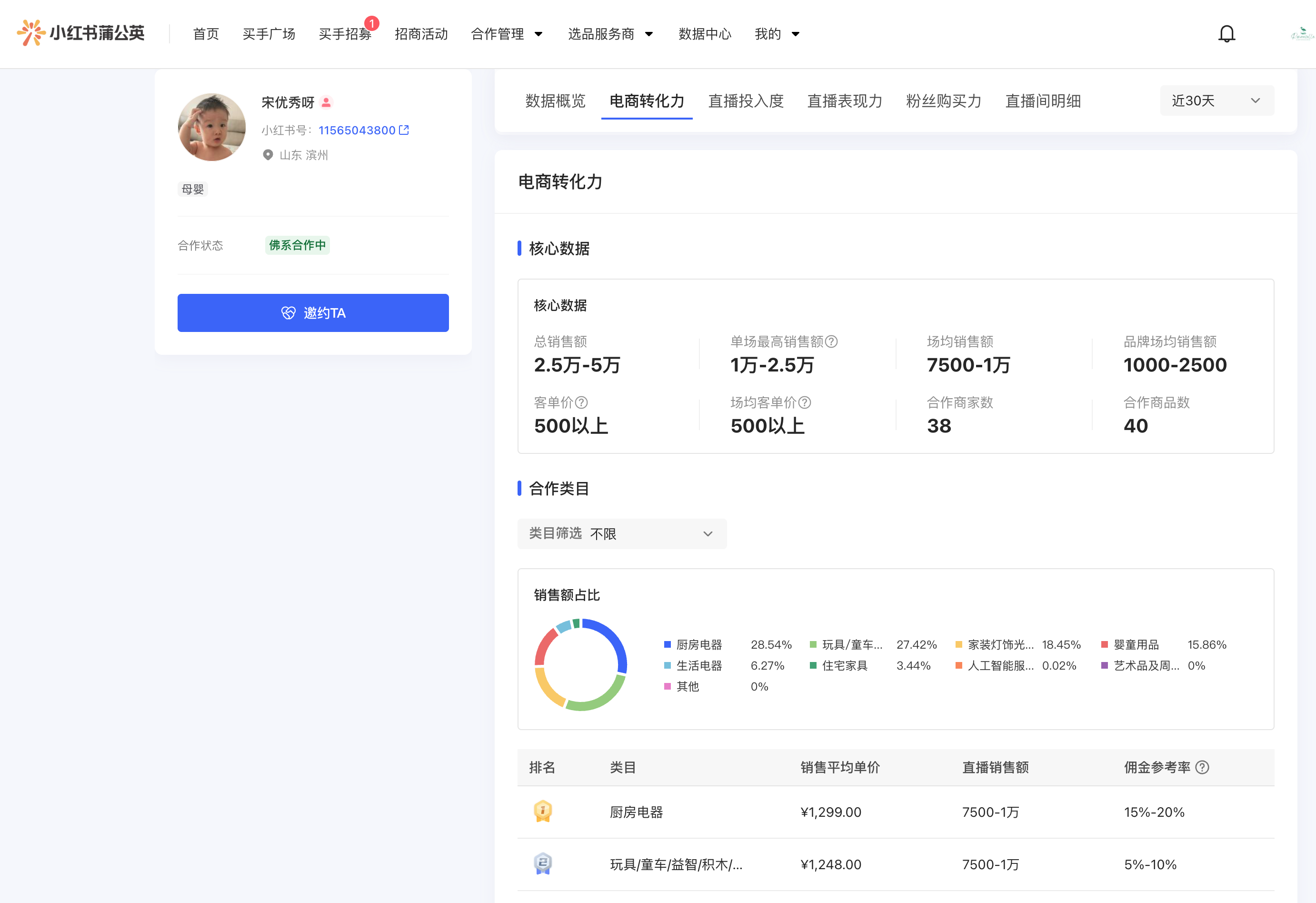The width and height of the screenshot is (1316, 903).
Task: Open the 近30天 time range dropdown
Action: (1217, 101)
